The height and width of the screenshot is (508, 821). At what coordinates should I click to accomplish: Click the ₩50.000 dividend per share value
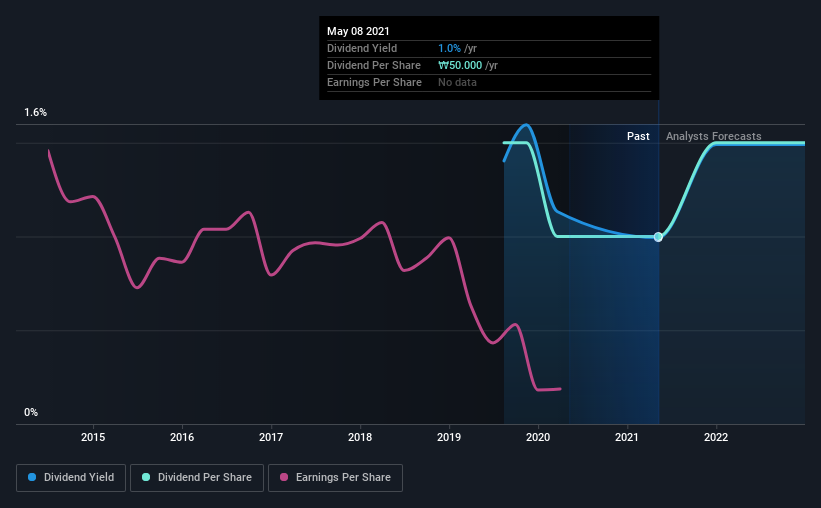pos(460,65)
